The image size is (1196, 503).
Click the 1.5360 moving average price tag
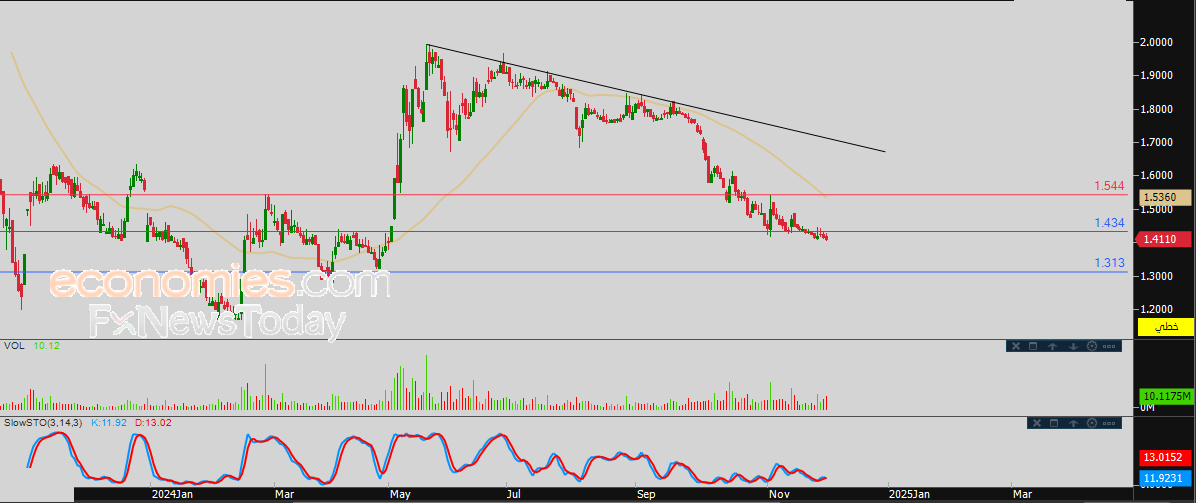click(x=1166, y=198)
